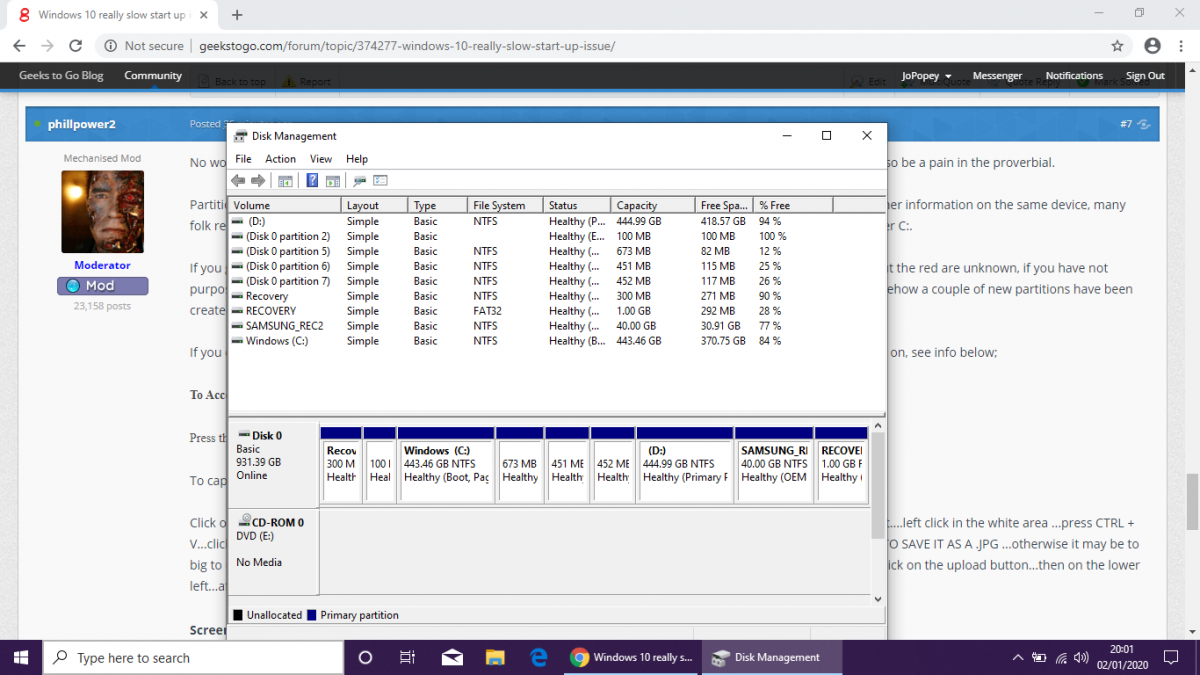Select the CD-ROM 0 DVD (E:) label

(x=274, y=551)
